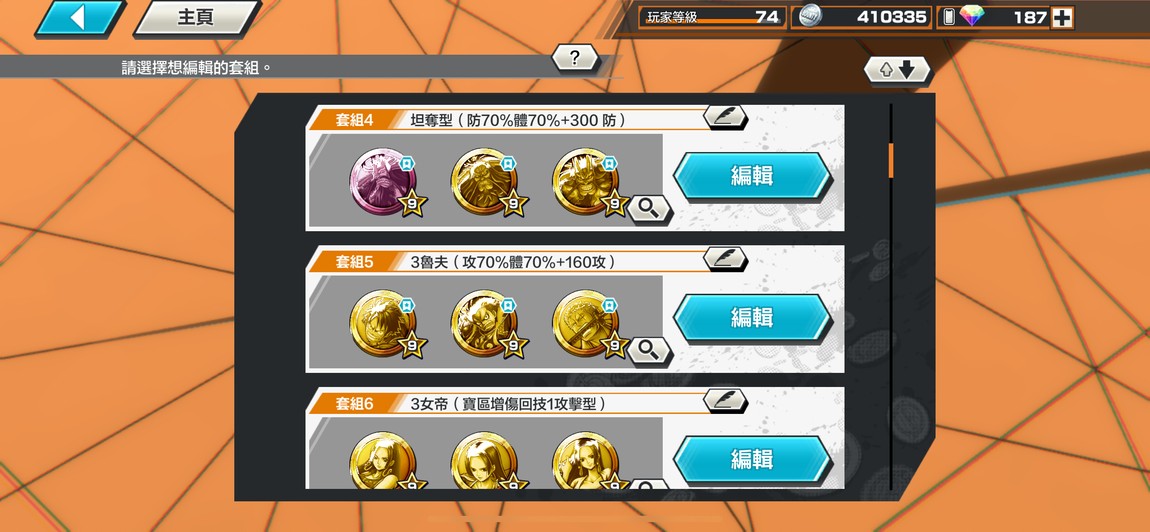The image size is (1150, 532).
Task: Rename 套組6 with the feather pen icon
Action: click(x=725, y=400)
